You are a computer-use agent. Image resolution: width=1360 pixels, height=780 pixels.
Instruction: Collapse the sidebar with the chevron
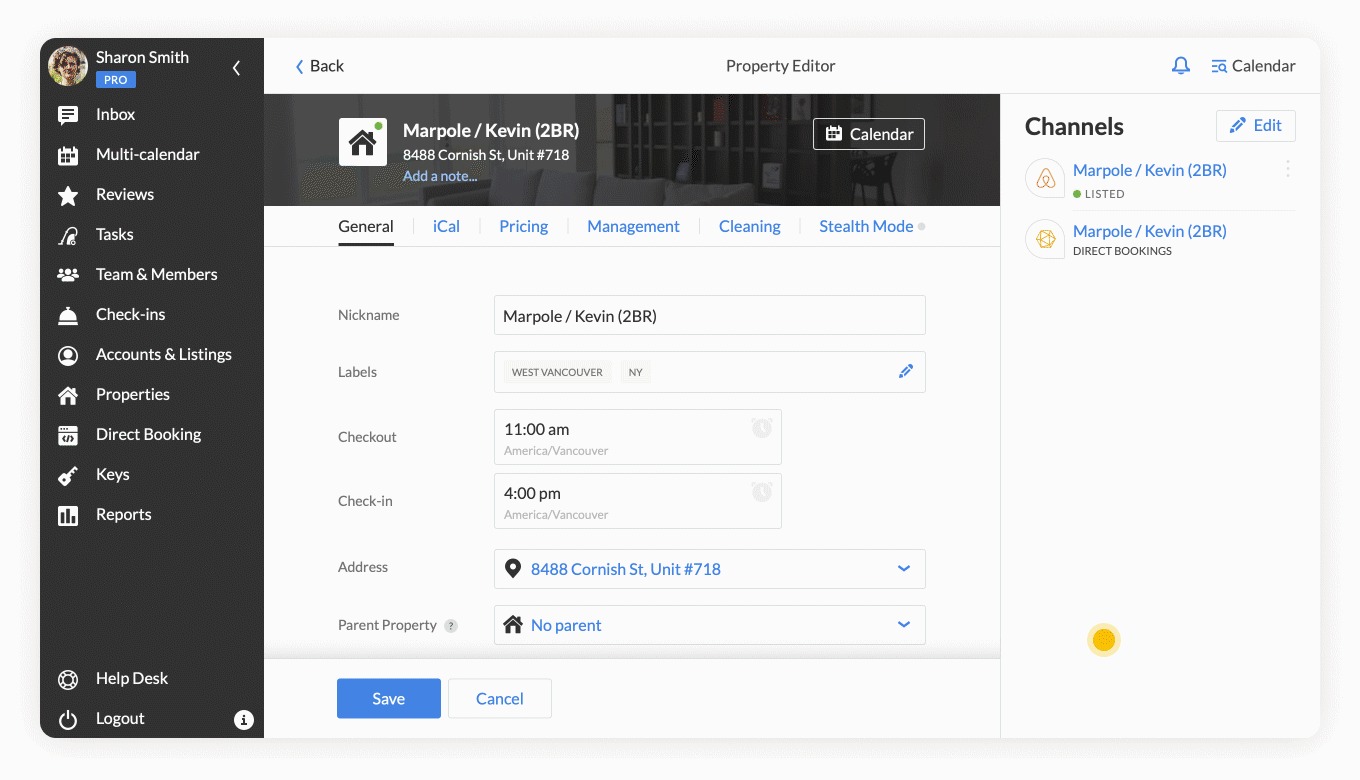pyautogui.click(x=237, y=68)
